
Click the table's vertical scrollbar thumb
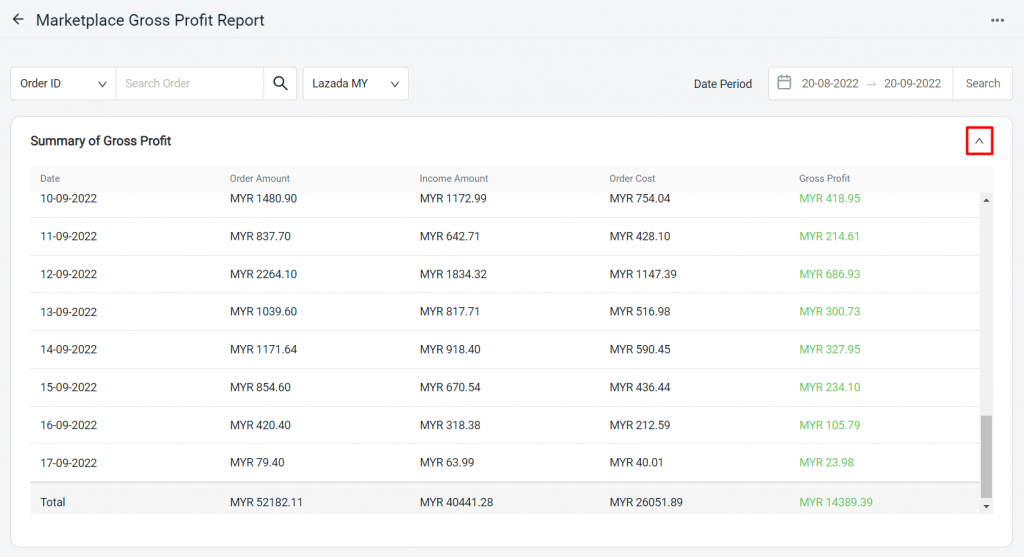tap(987, 455)
